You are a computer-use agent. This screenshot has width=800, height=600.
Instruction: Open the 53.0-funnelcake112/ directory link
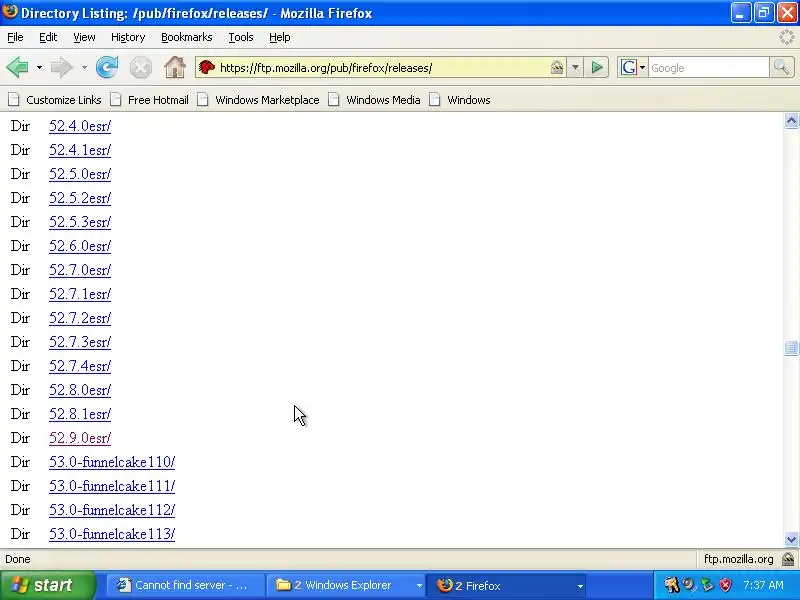pyautogui.click(x=112, y=510)
